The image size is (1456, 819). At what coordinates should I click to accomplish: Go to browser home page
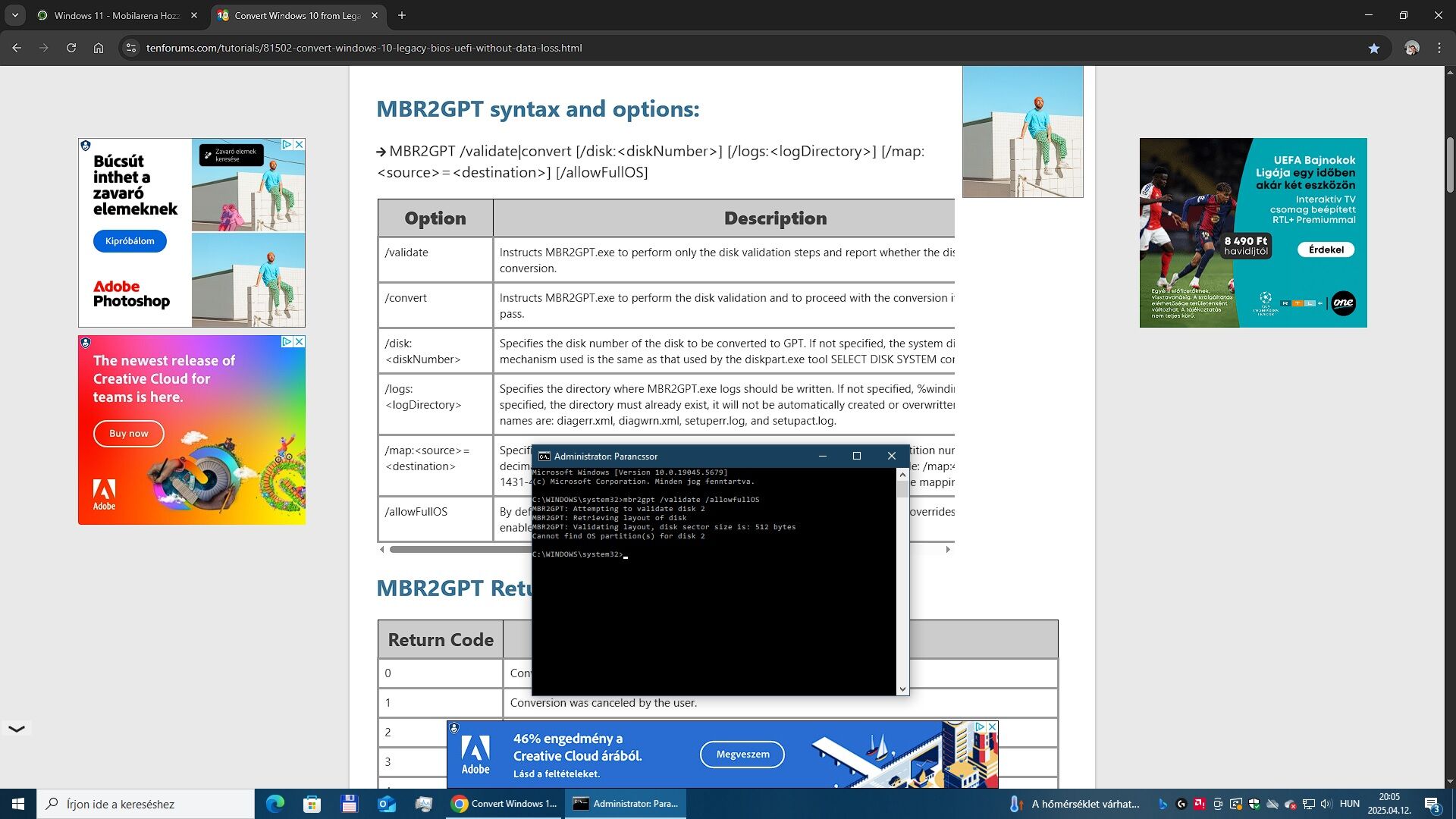pyautogui.click(x=99, y=48)
